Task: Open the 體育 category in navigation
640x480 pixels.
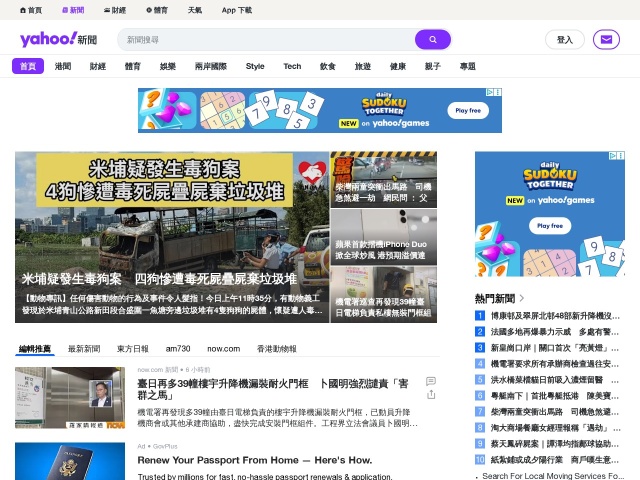Action: 133,66
